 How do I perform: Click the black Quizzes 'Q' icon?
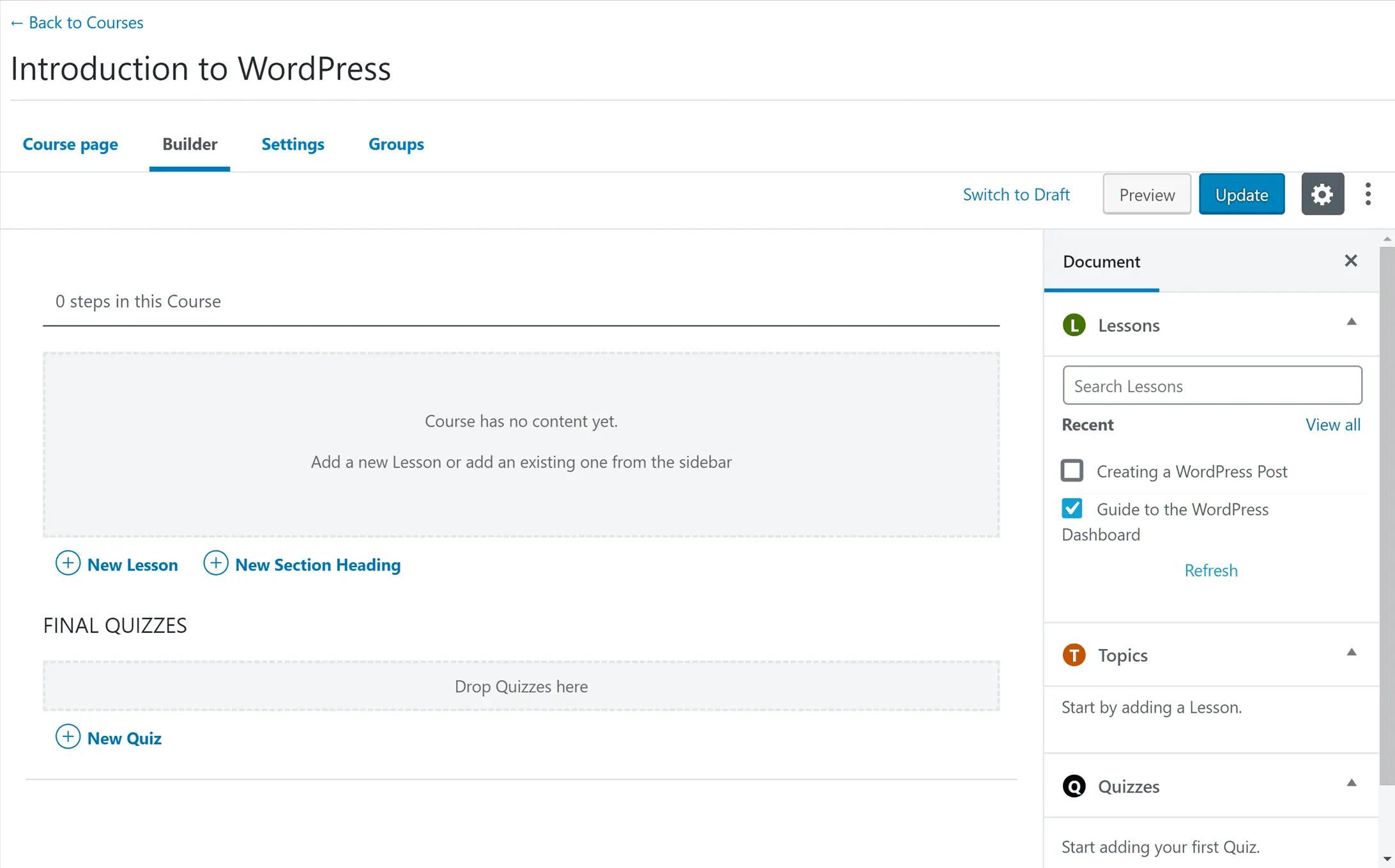click(x=1074, y=786)
